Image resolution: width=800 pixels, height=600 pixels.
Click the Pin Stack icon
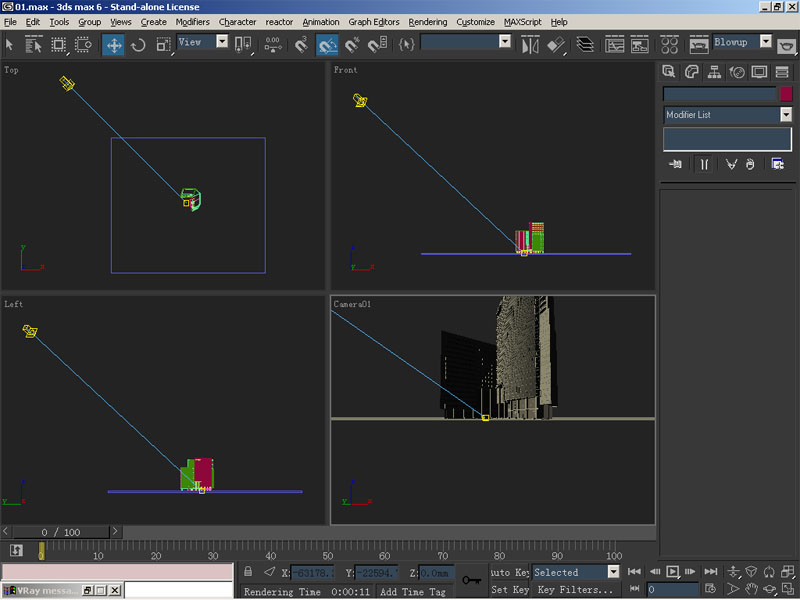click(676, 164)
